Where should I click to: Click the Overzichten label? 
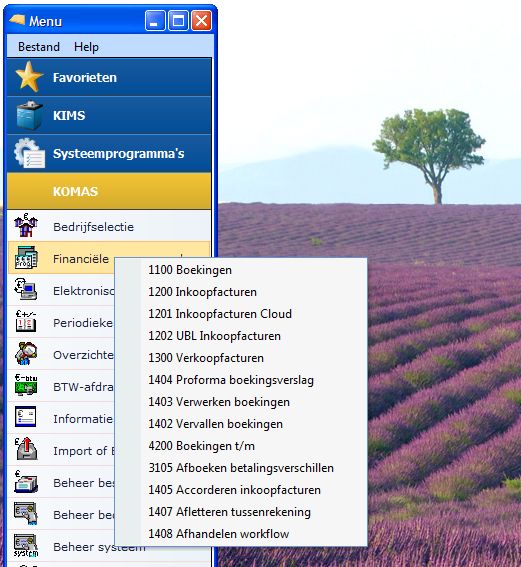pos(83,355)
